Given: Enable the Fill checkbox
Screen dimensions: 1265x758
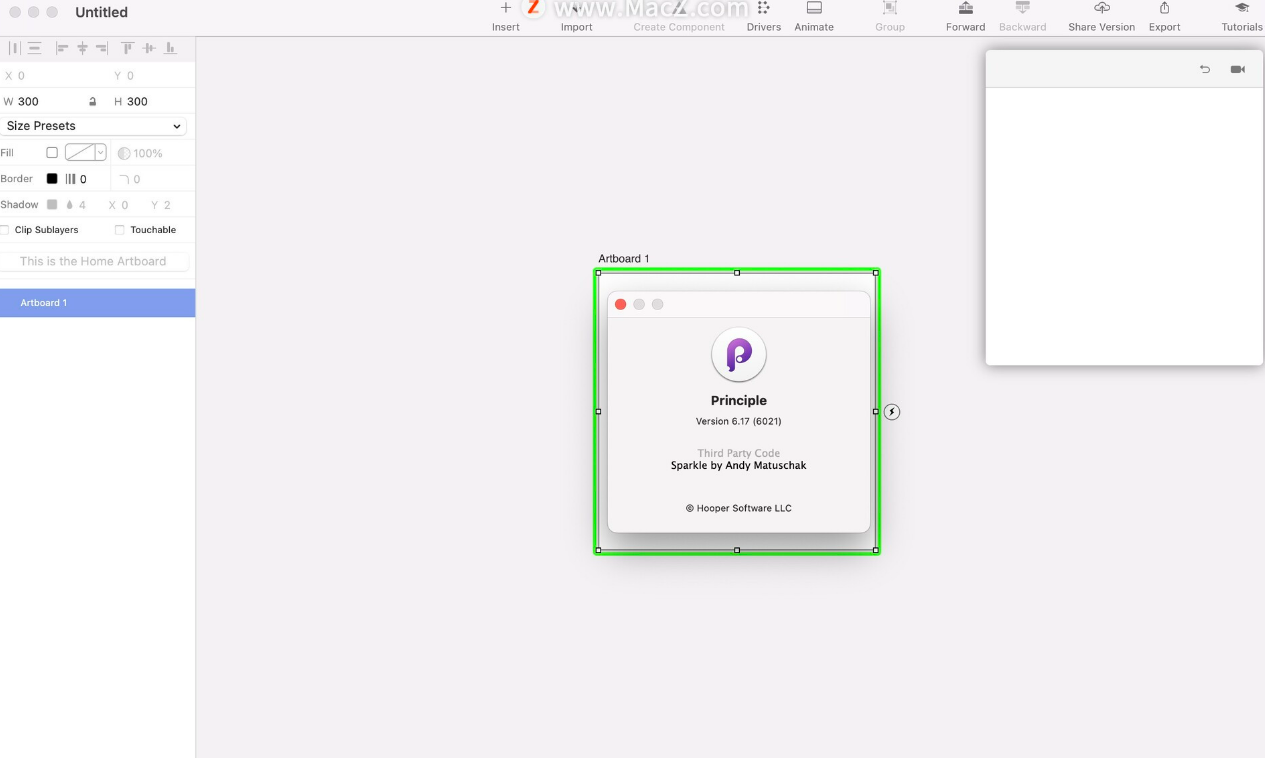Looking at the screenshot, I should [x=52, y=153].
